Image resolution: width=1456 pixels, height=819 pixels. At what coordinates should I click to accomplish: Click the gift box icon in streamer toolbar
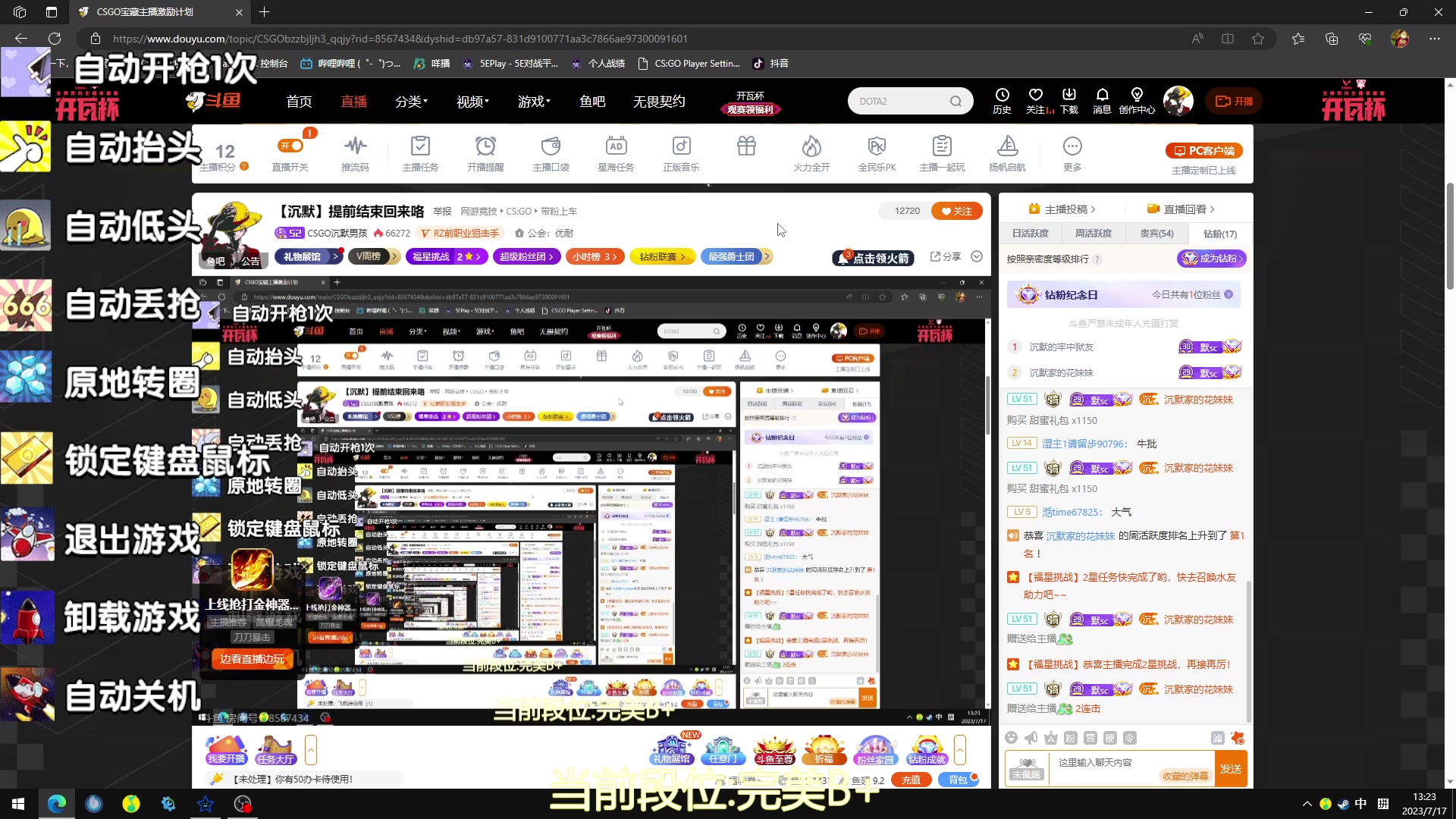(x=746, y=146)
